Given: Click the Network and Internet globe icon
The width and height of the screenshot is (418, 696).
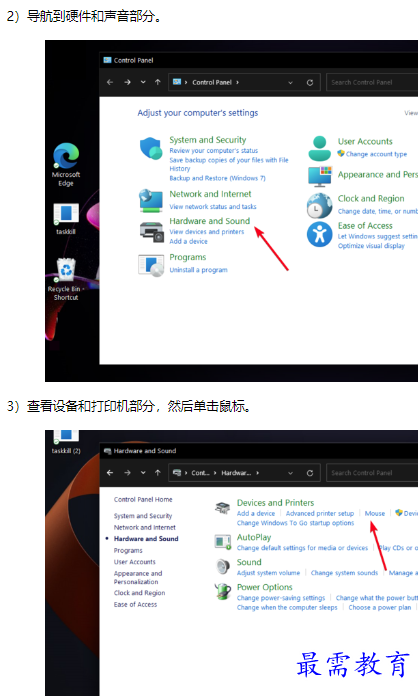Looking at the screenshot, I should pos(151,201).
